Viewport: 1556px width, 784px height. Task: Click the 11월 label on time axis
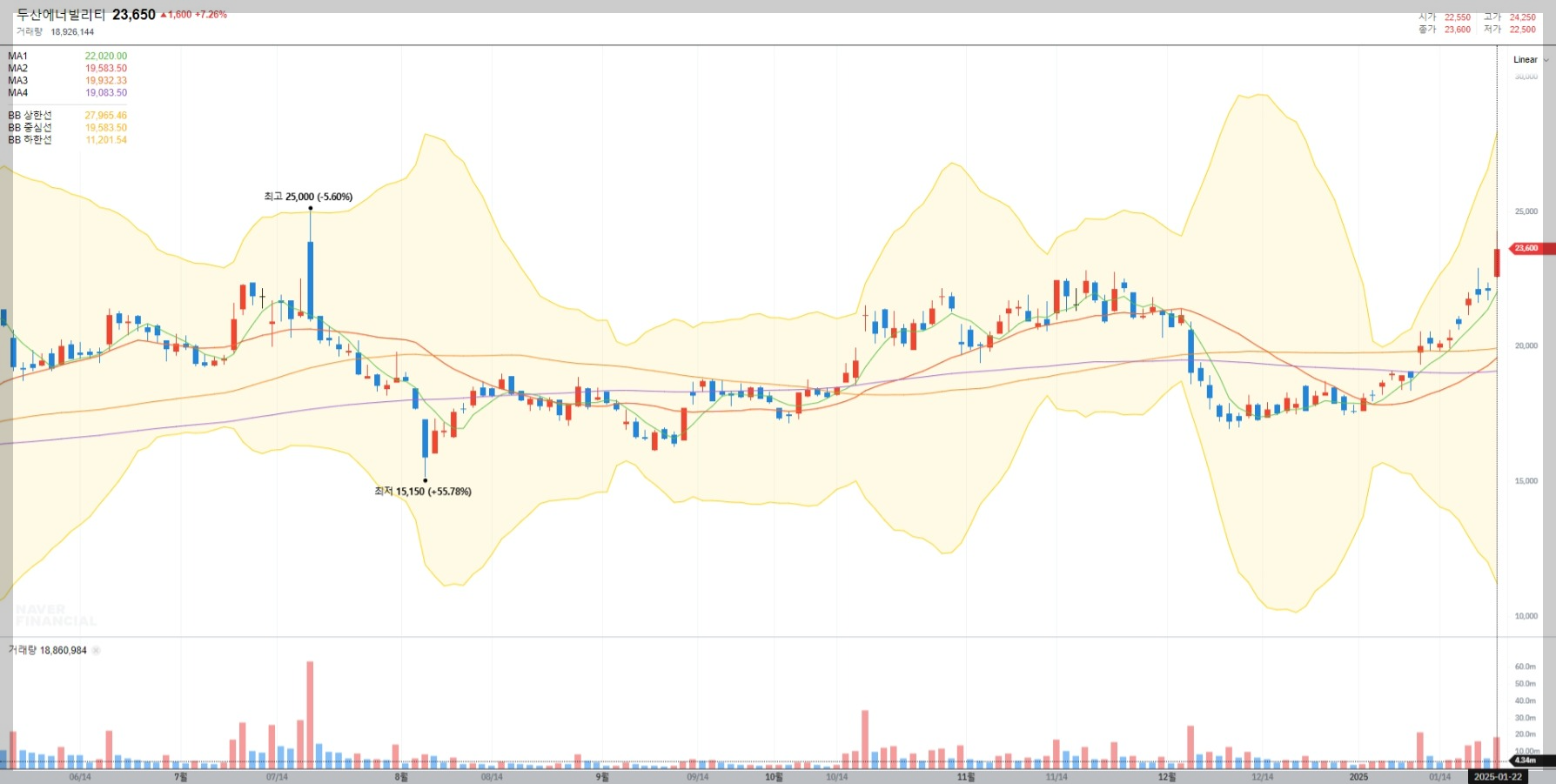point(966,777)
